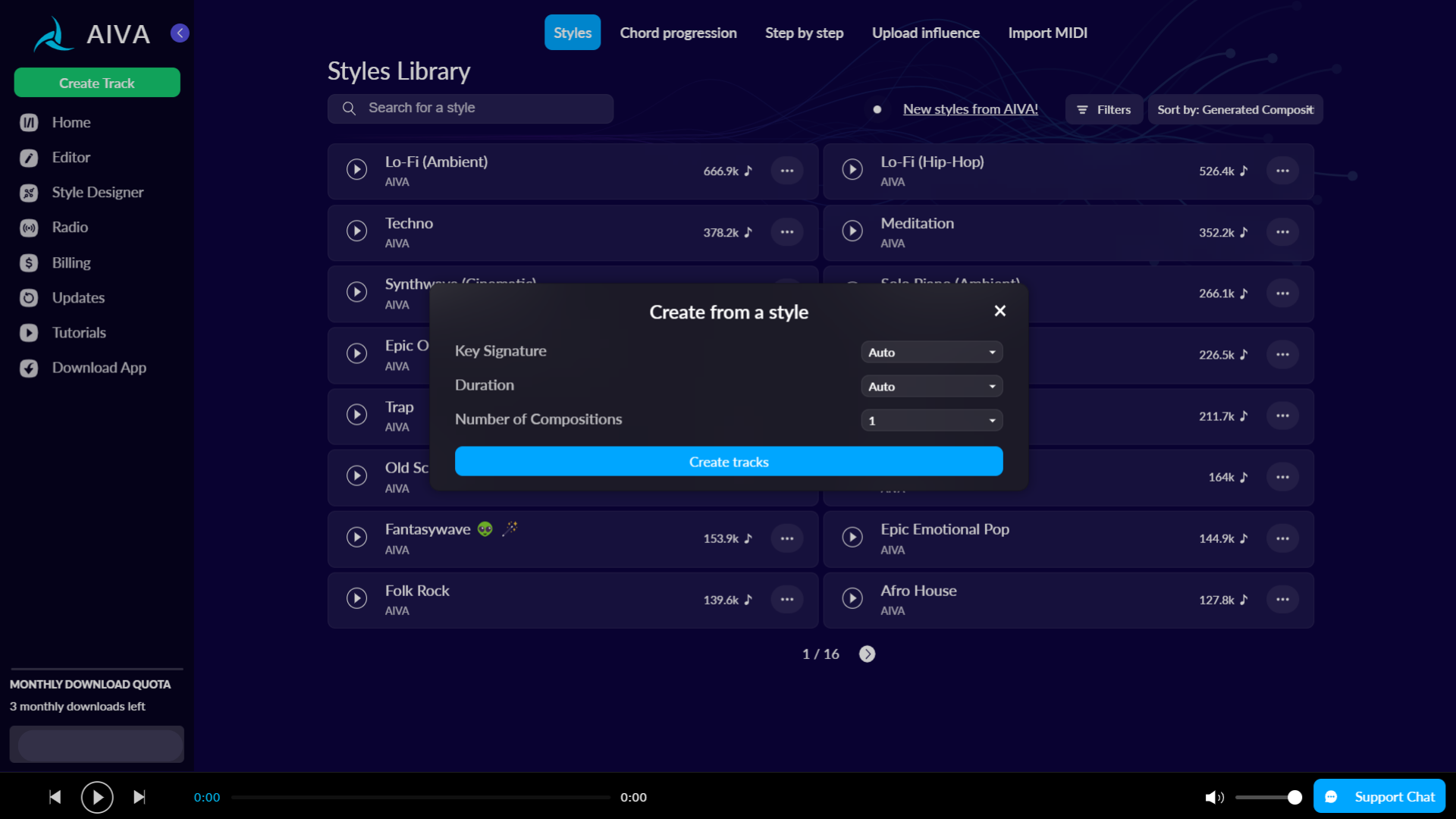Skip to next track in player
This screenshot has height=819, width=1456.
click(140, 797)
